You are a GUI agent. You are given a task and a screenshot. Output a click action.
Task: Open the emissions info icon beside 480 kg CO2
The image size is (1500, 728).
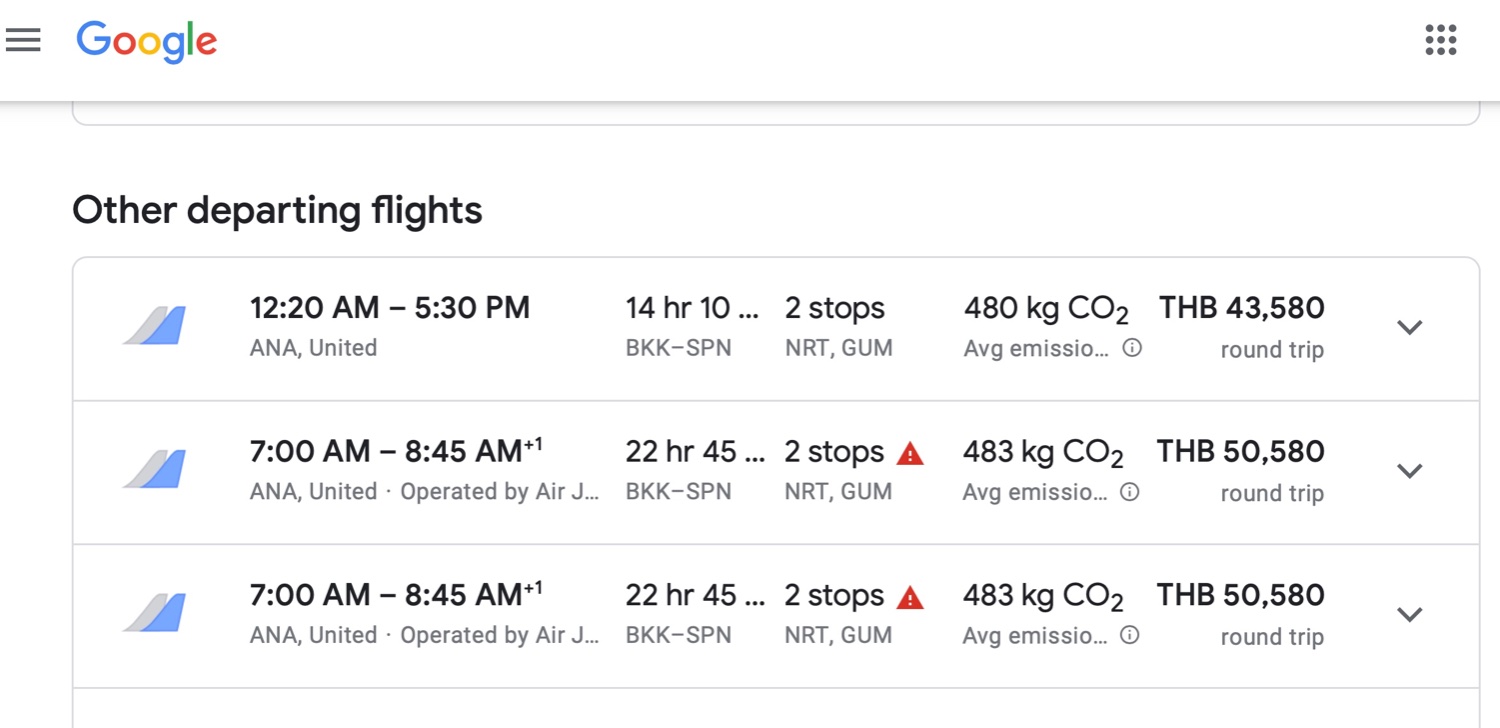coord(1132,349)
